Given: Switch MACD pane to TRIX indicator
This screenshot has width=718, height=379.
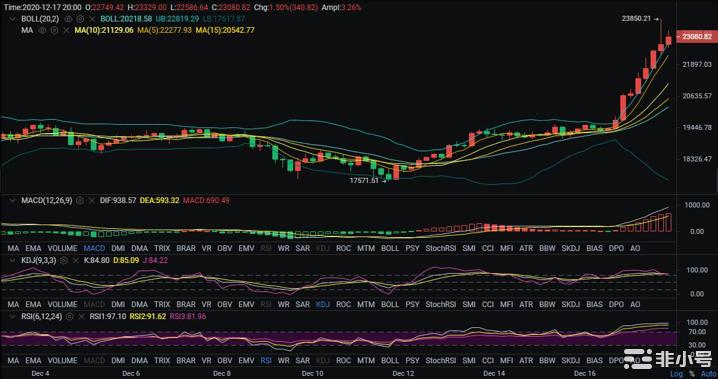Looking at the screenshot, I should tap(162, 249).
